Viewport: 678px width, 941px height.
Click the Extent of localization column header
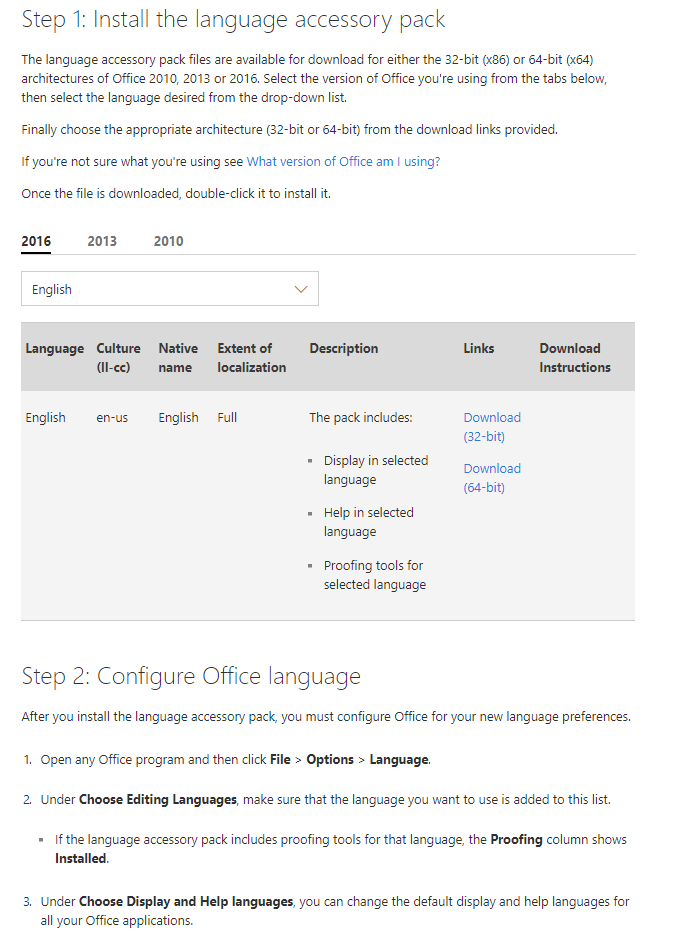coord(251,357)
